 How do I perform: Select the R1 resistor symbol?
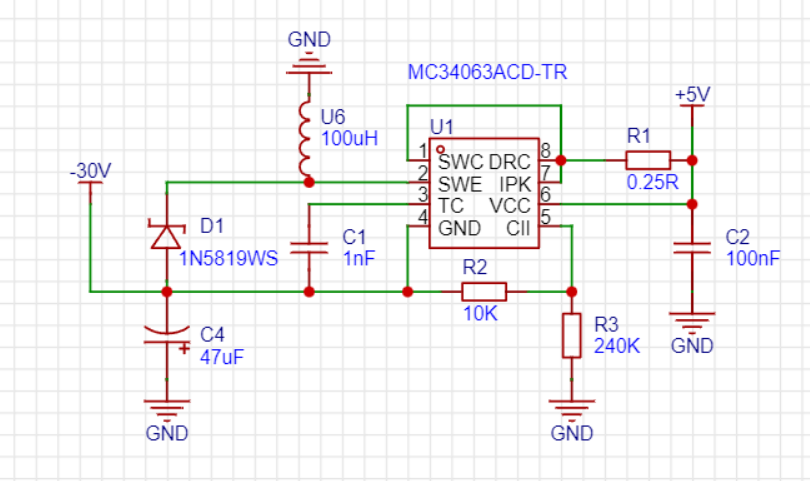648,160
